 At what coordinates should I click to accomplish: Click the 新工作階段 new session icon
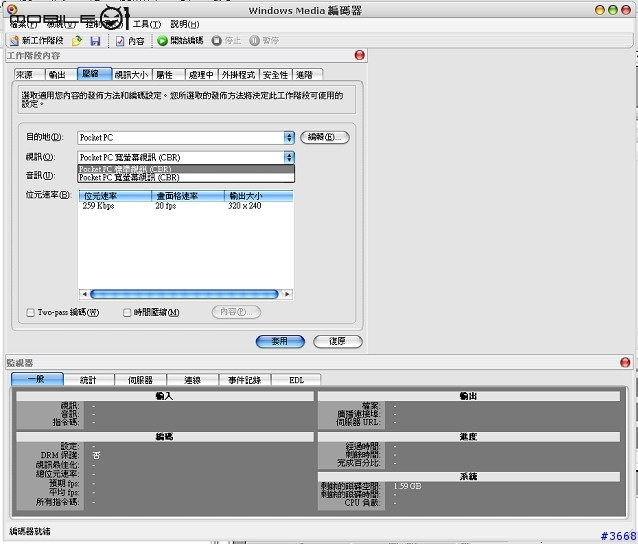tap(15, 41)
